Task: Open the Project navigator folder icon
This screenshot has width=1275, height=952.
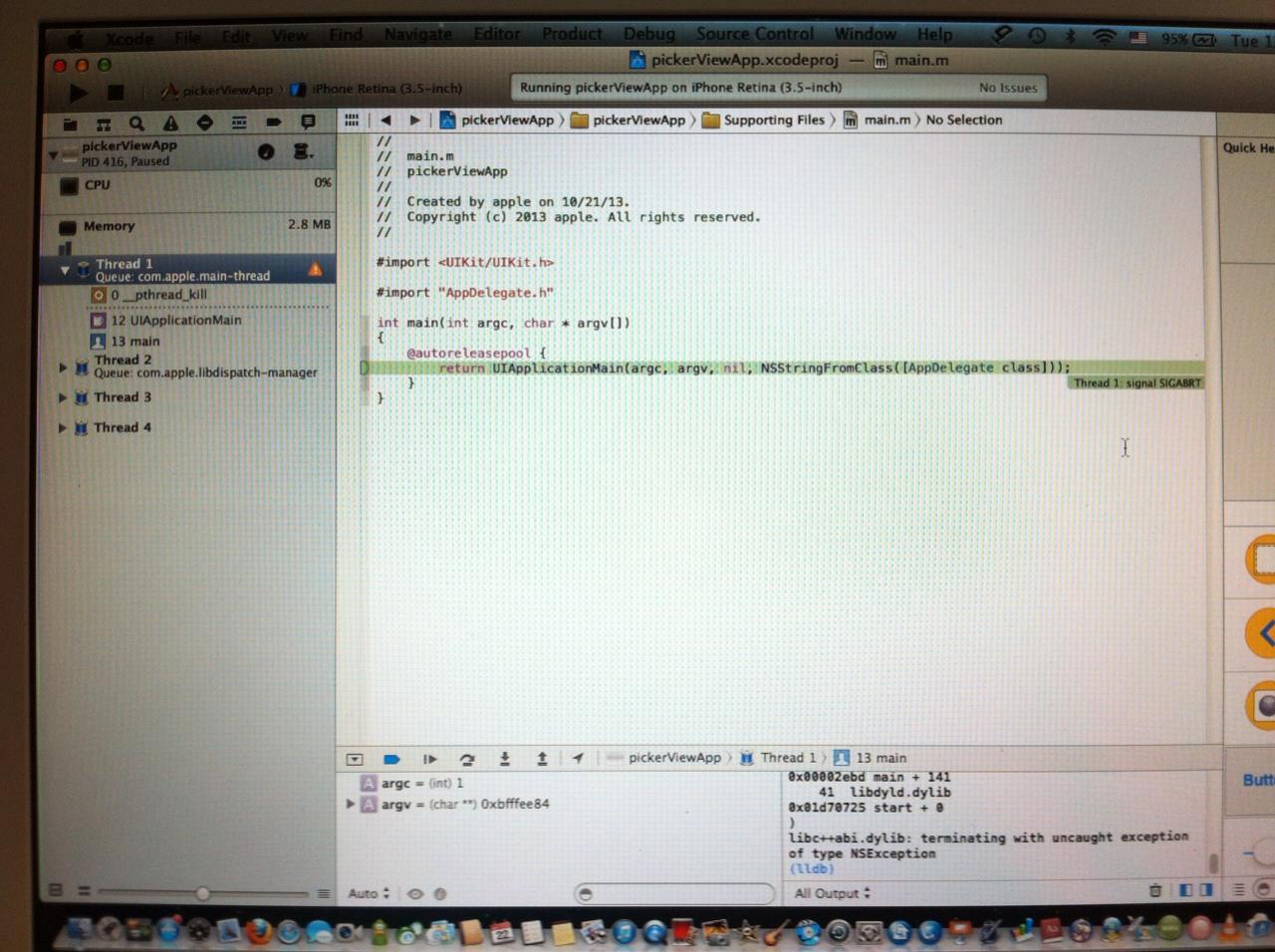Action: click(70, 123)
